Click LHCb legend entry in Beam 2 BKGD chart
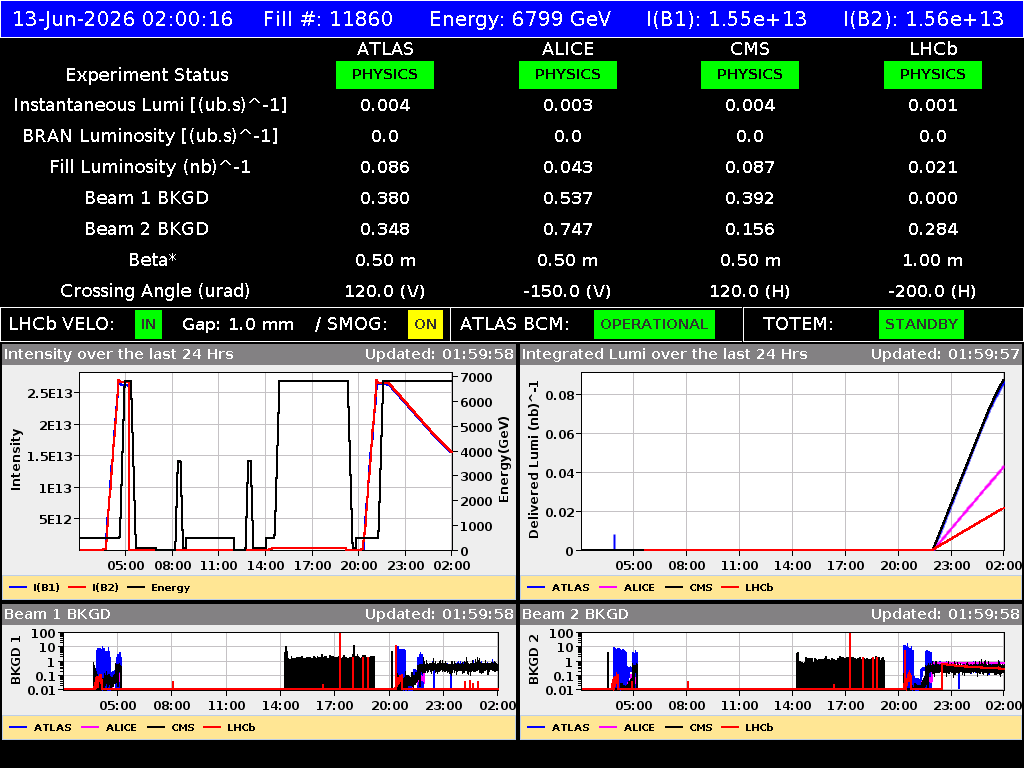This screenshot has height=768, width=1024. [747, 727]
